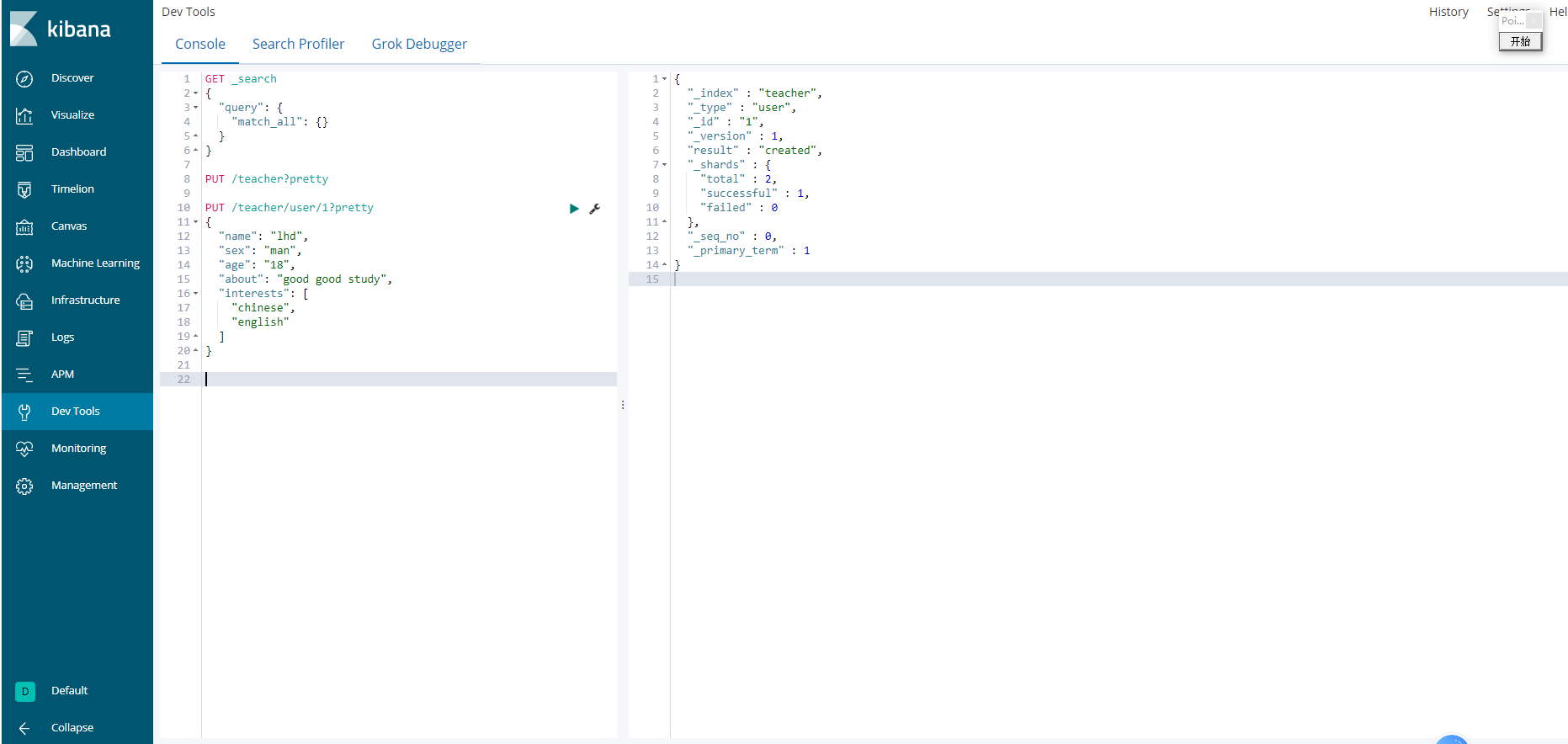Open request options wrench in the editor

pyautogui.click(x=595, y=209)
